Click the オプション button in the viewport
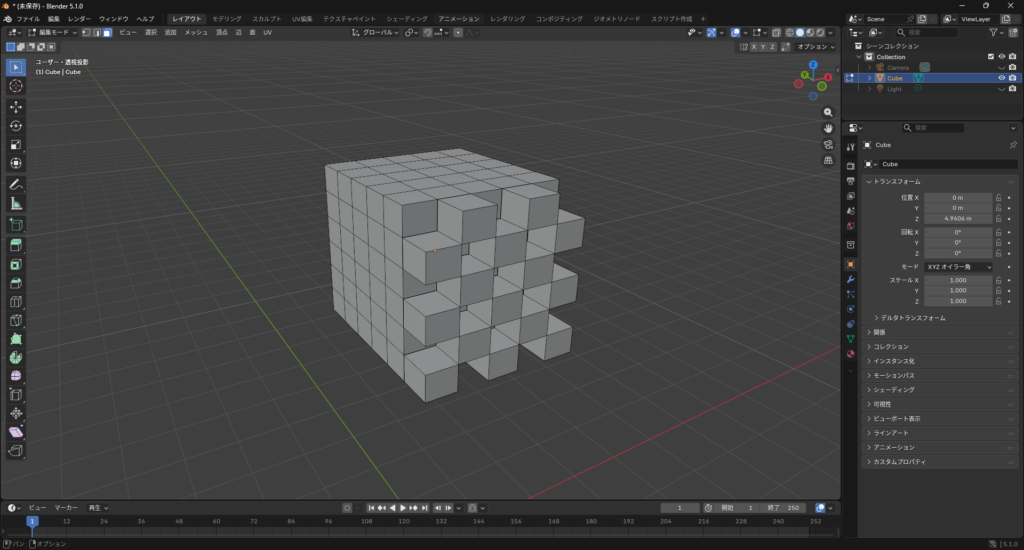The height and width of the screenshot is (550, 1024). 815,47
